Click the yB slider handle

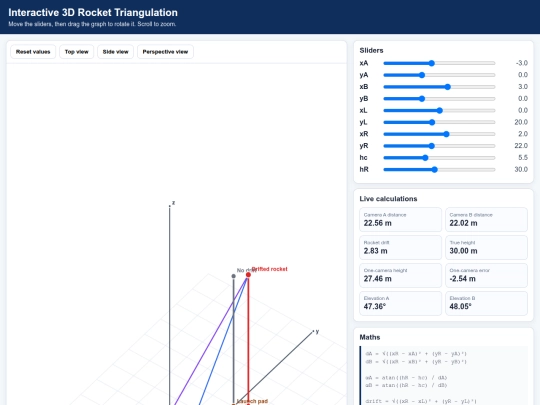point(422,98)
